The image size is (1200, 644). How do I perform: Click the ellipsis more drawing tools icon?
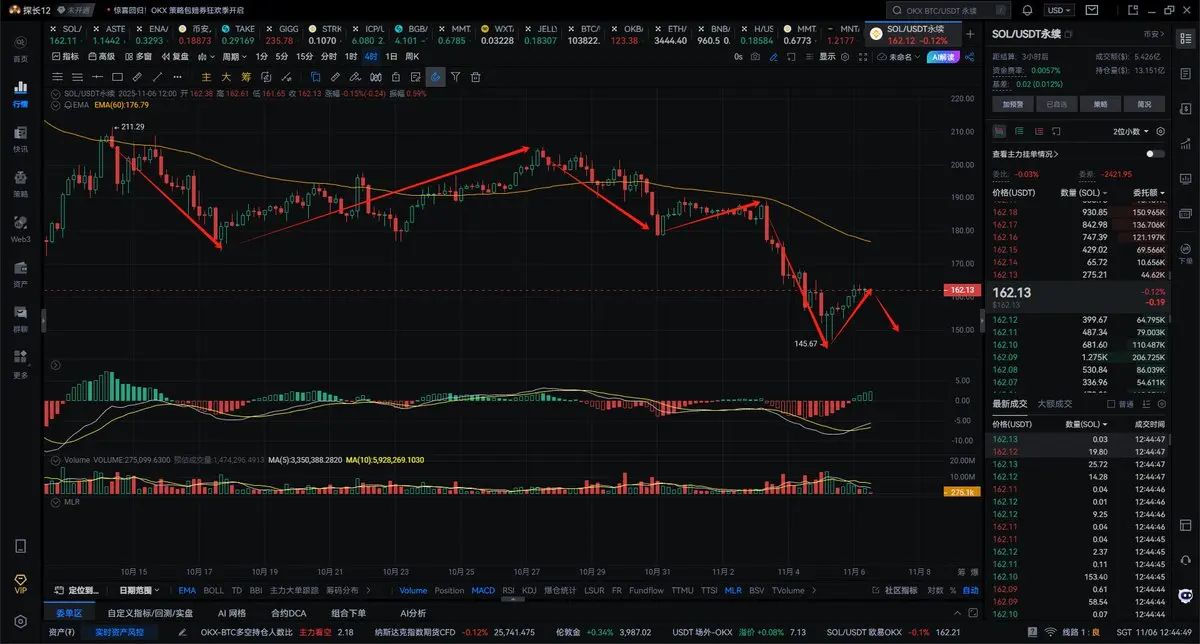(177, 77)
